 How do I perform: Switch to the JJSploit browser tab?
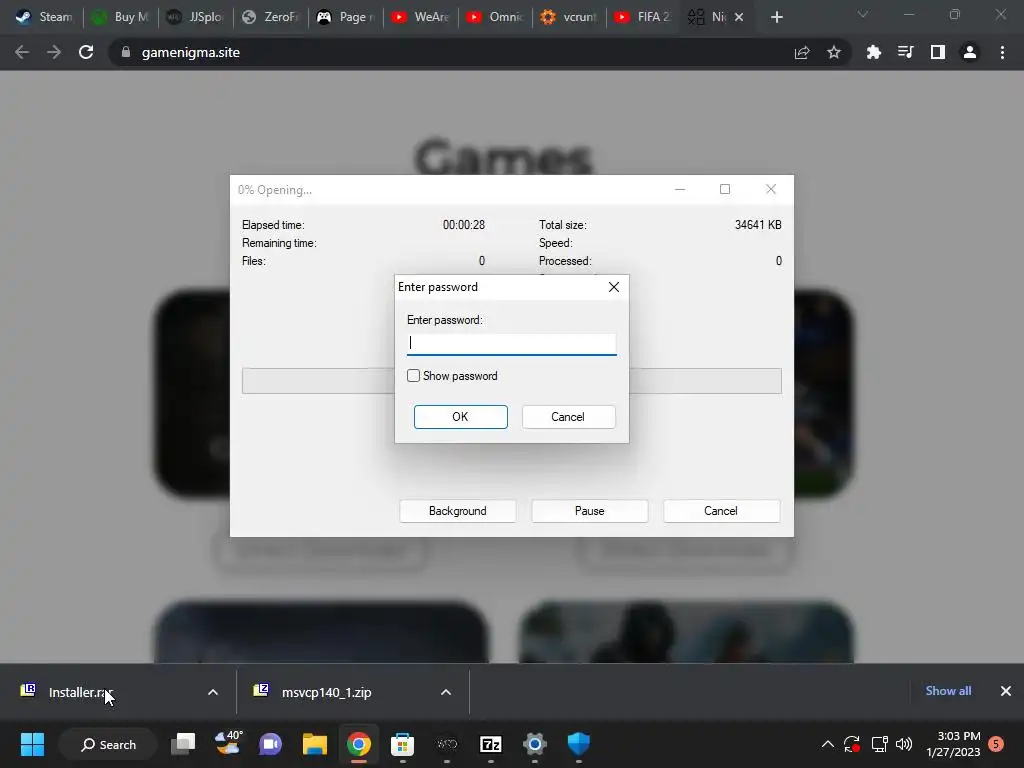coord(195,17)
